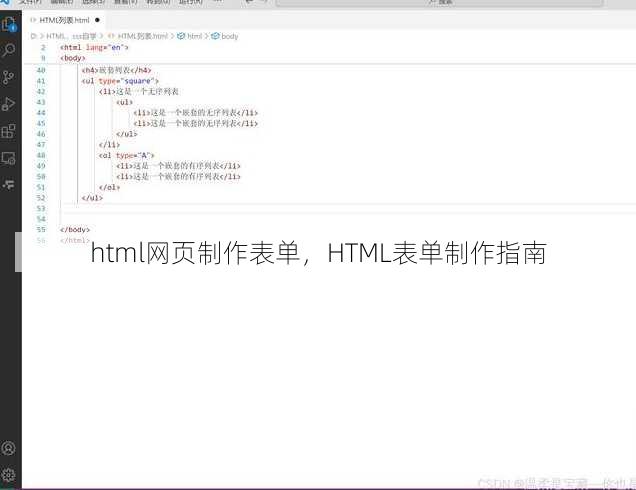Image resolution: width=636 pixels, height=490 pixels.
Task: Jump to sticky body opening tag line
Action: [73, 58]
